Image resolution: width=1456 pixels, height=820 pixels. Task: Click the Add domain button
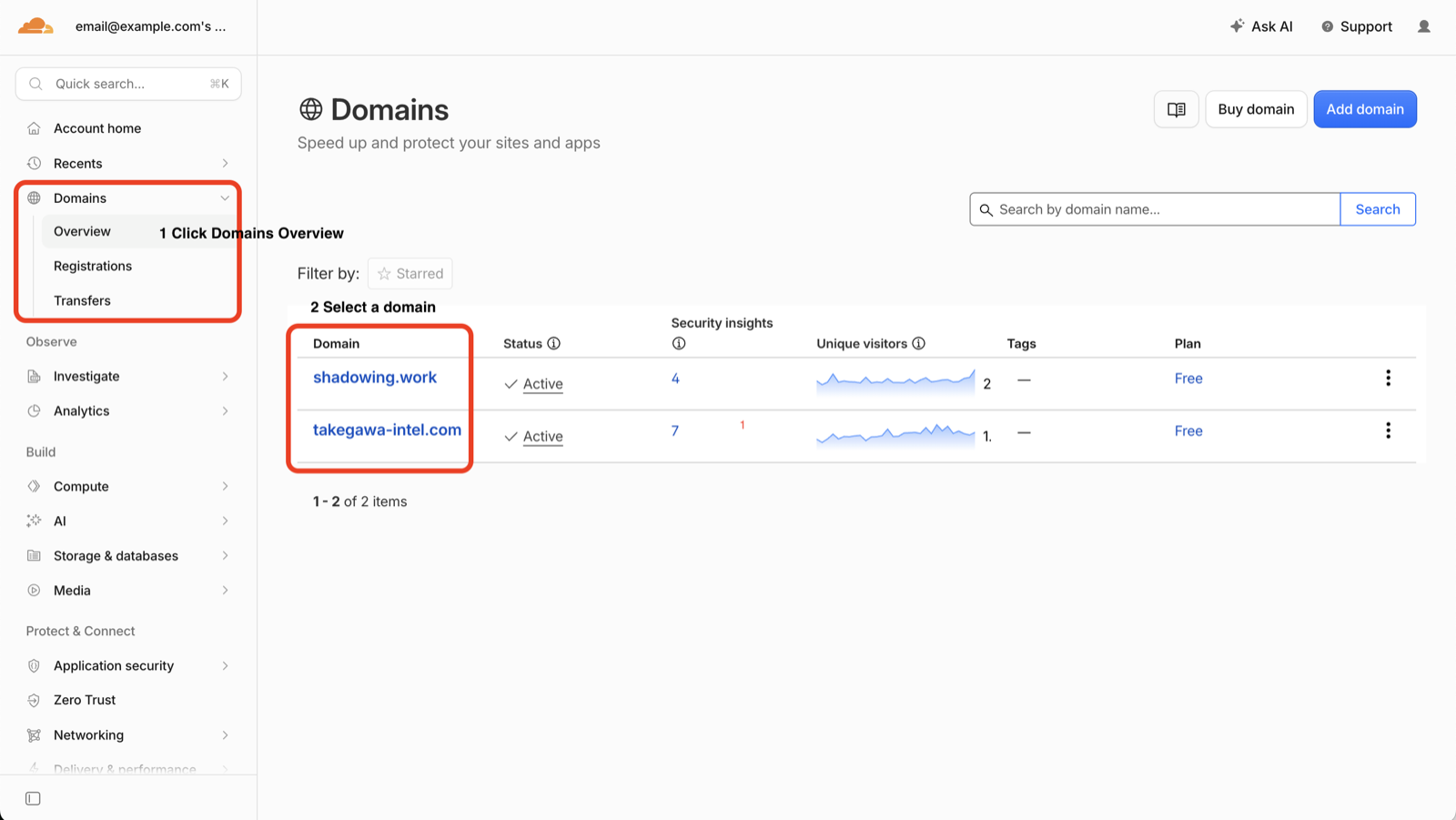point(1365,109)
